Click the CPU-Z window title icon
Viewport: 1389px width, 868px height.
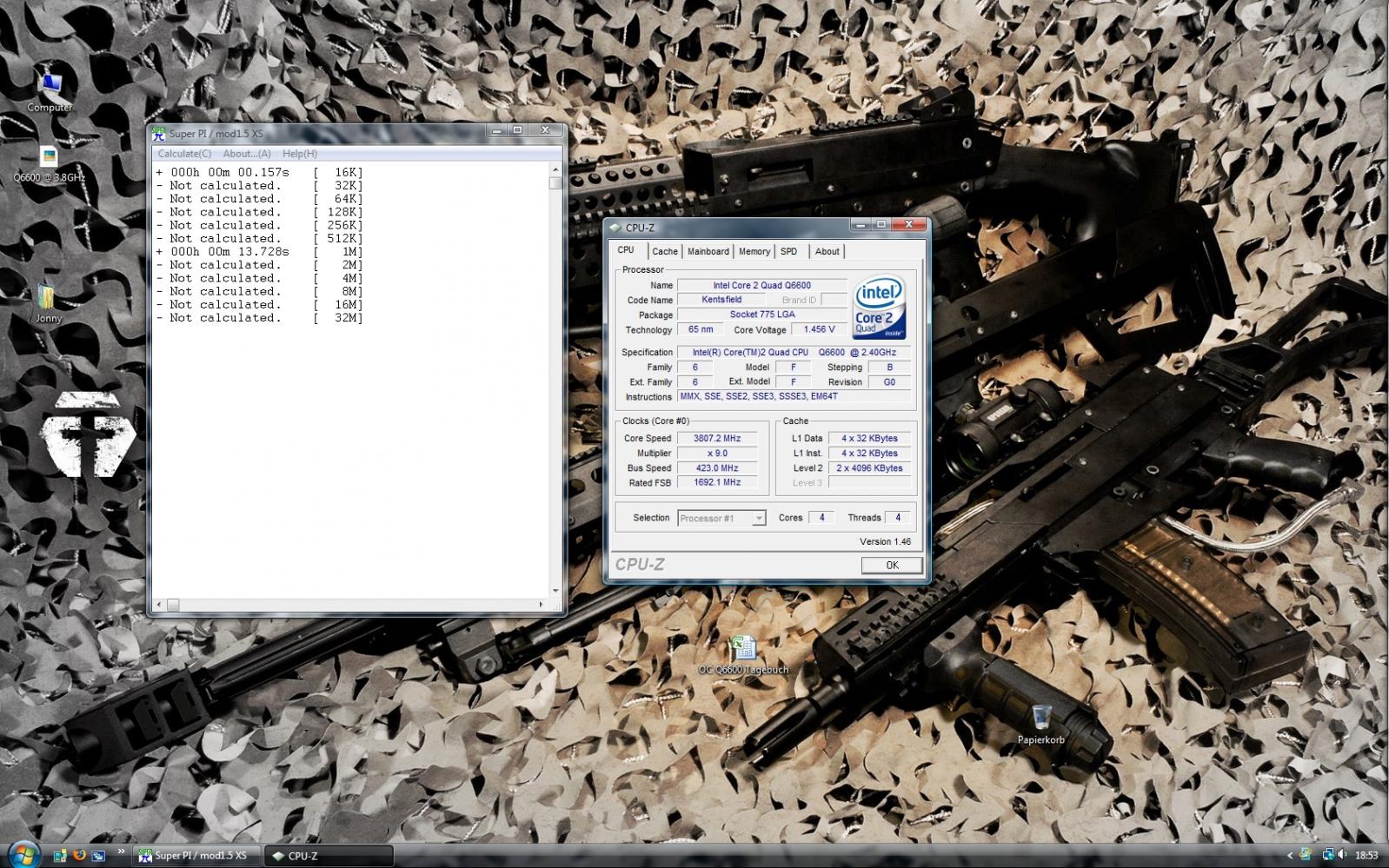pyautogui.click(x=615, y=228)
